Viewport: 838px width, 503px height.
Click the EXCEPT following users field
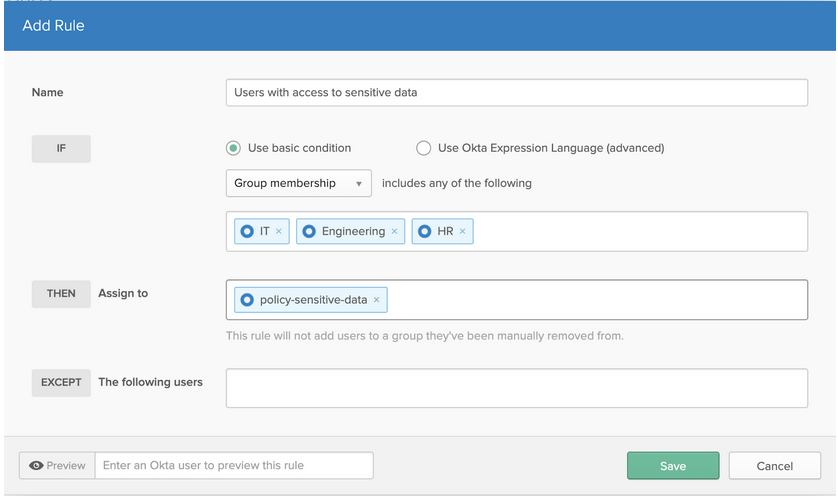[x=516, y=388]
